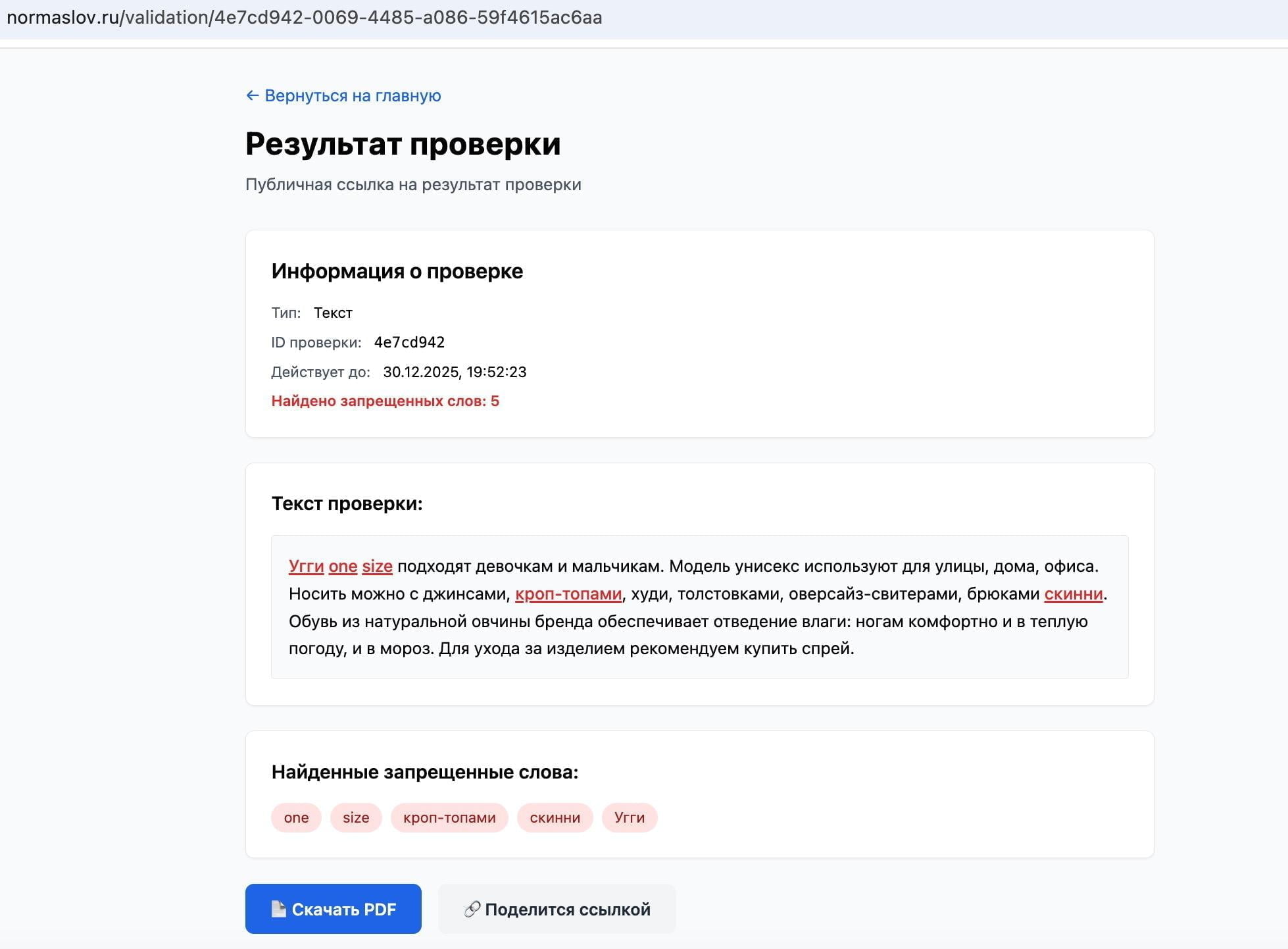
Task: Click the underlined word 'size' in the checked text
Action: click(376, 566)
